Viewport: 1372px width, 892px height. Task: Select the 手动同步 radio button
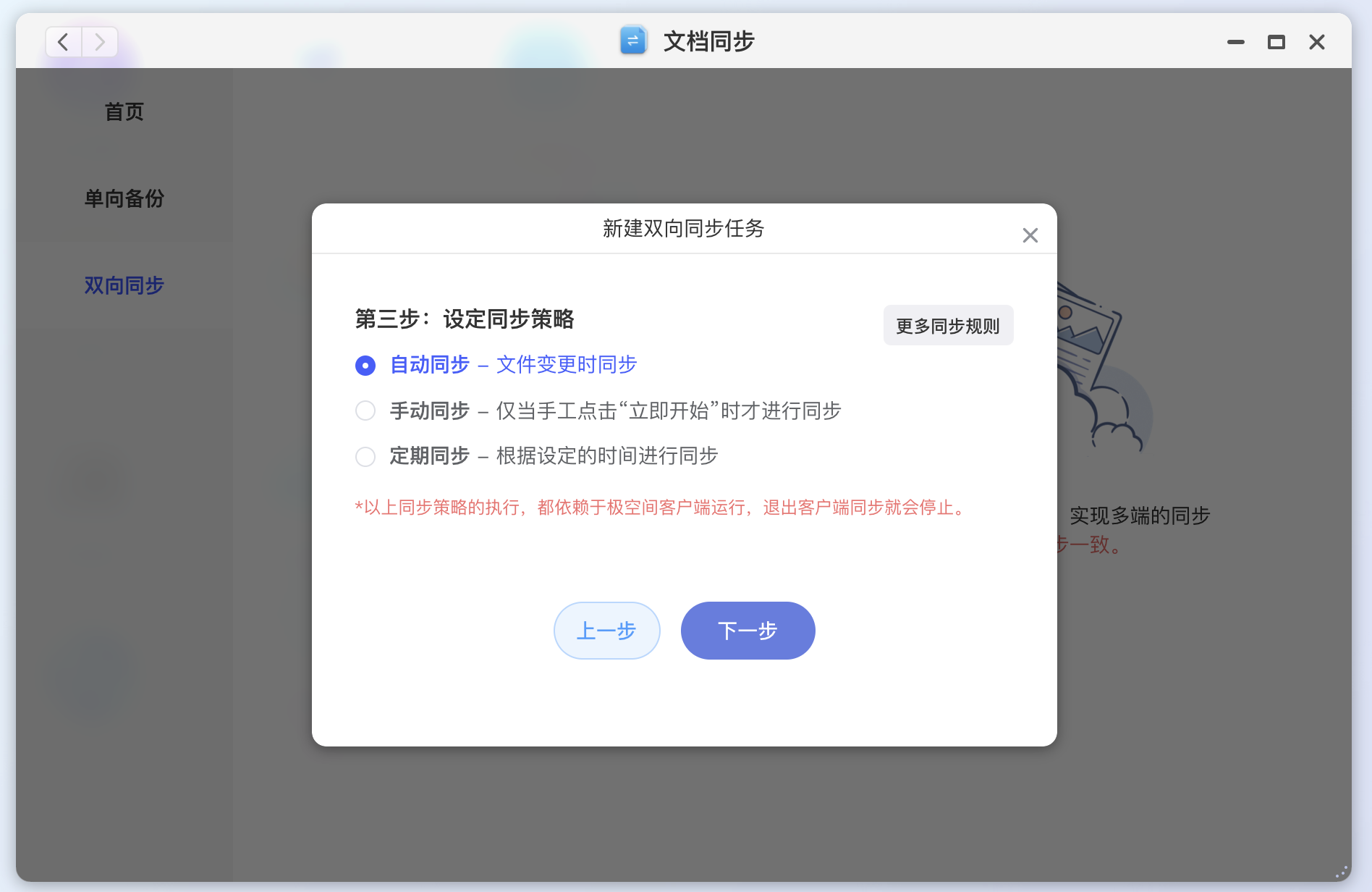pyautogui.click(x=365, y=411)
